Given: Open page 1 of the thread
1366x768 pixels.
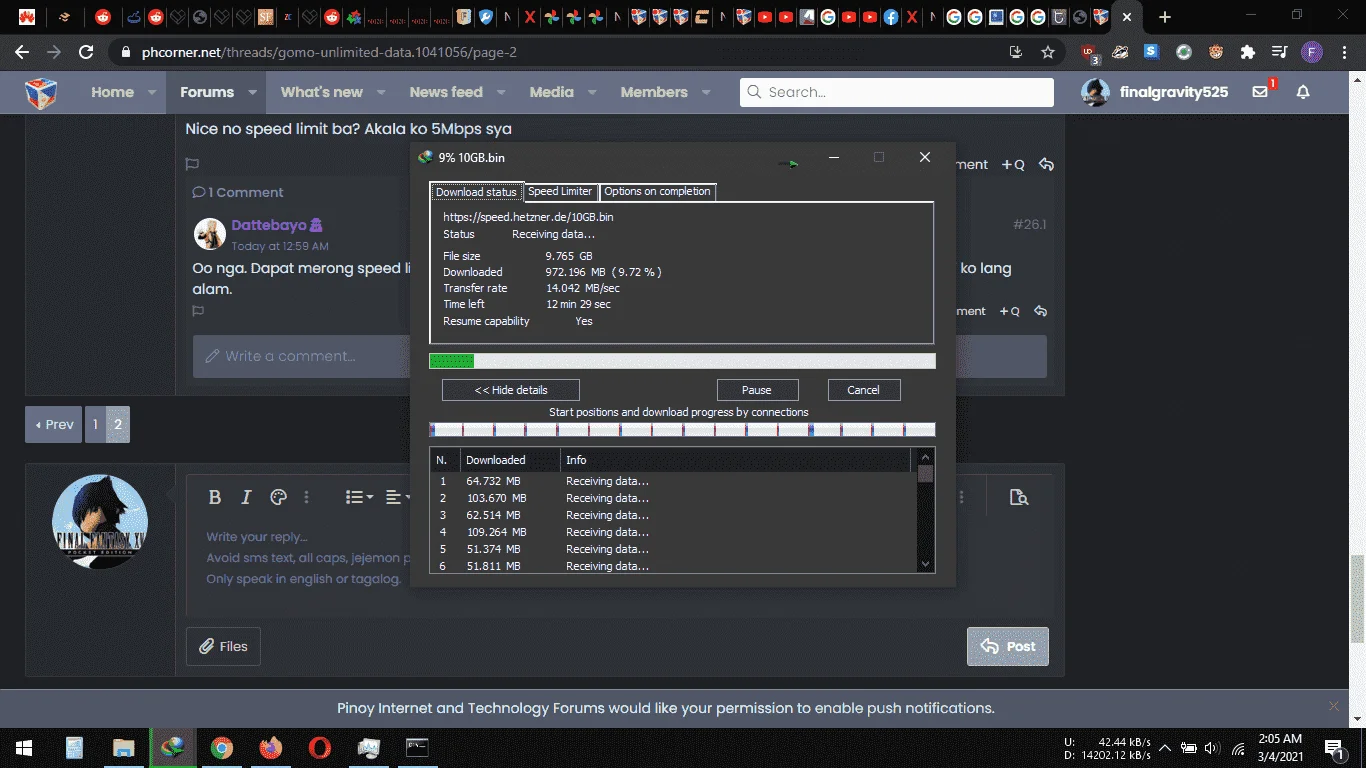Looking at the screenshot, I should [96, 424].
